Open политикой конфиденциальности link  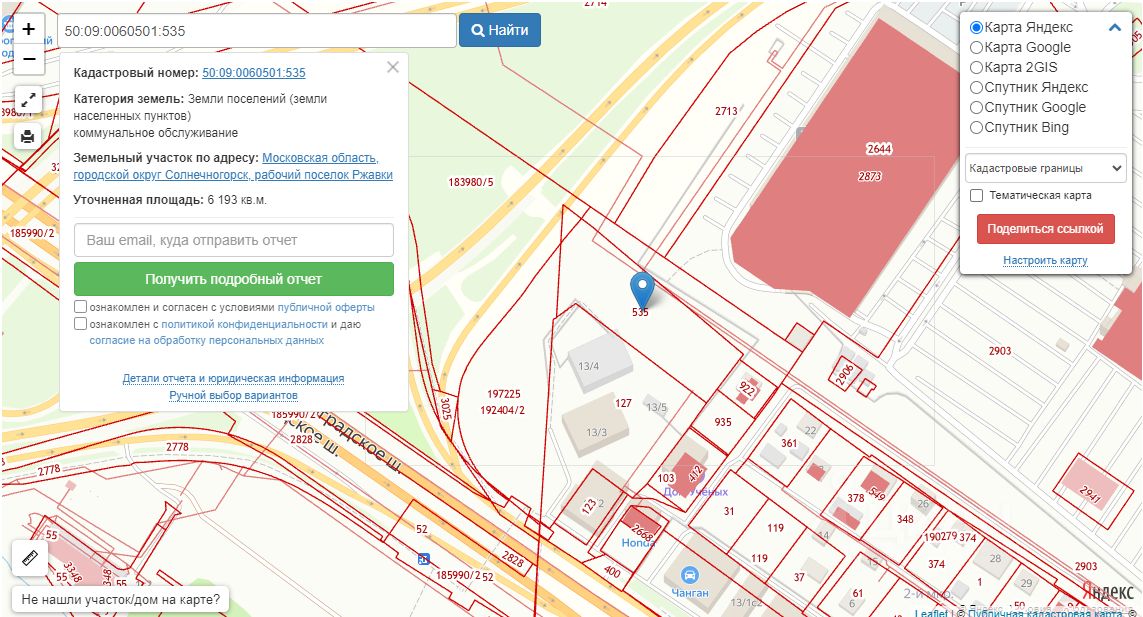[244, 324]
